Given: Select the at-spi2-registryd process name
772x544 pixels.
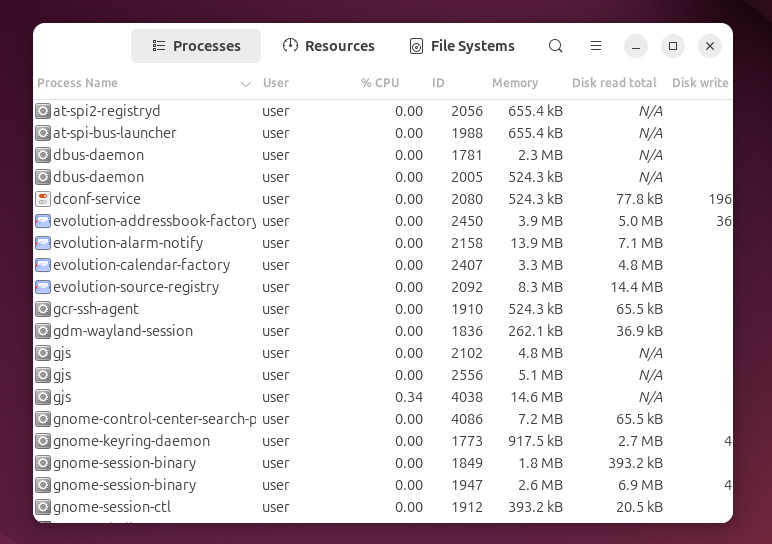Looking at the screenshot, I should pos(106,111).
